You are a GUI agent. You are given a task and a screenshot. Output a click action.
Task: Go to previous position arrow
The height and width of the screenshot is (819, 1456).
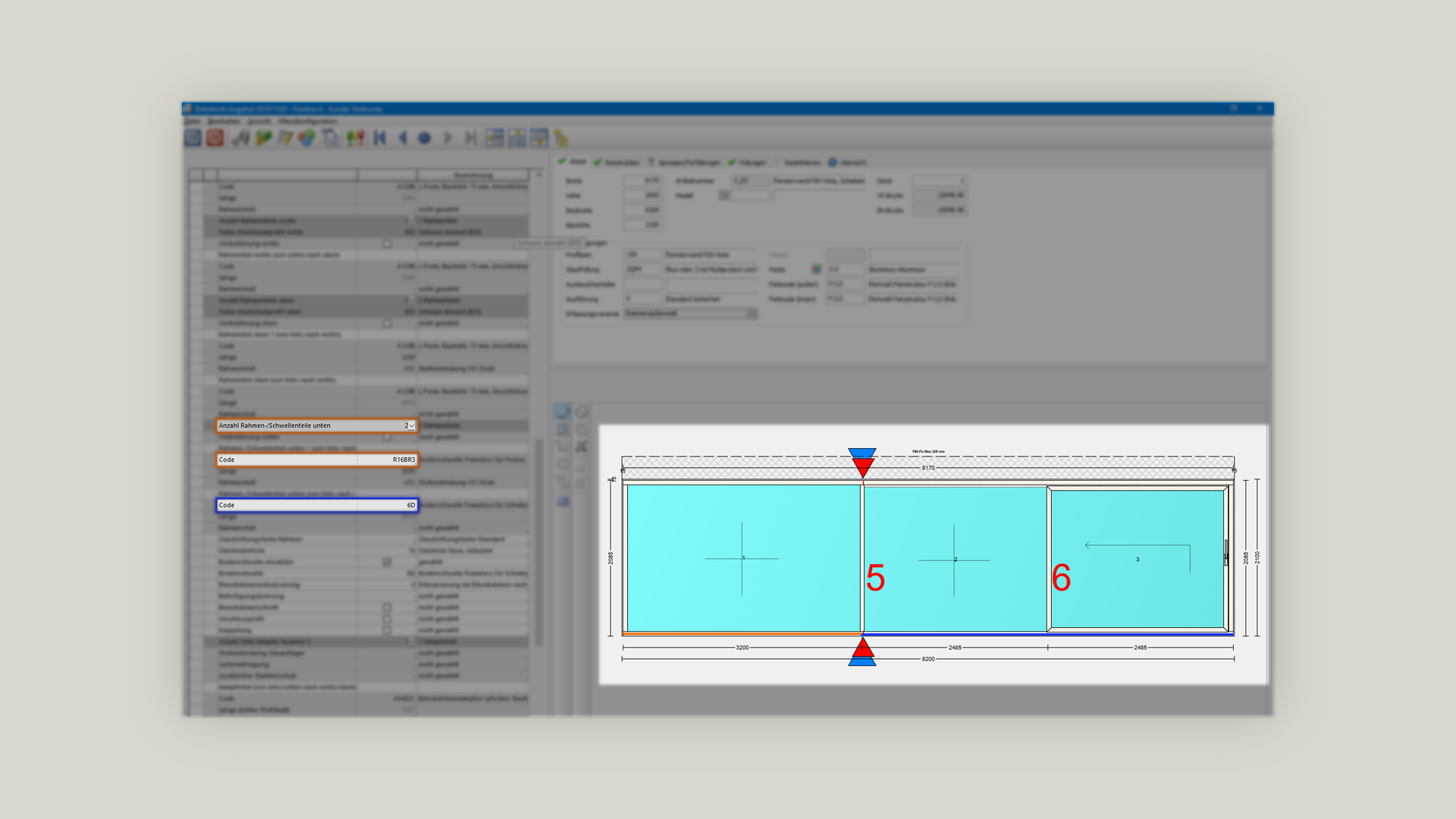[403, 138]
